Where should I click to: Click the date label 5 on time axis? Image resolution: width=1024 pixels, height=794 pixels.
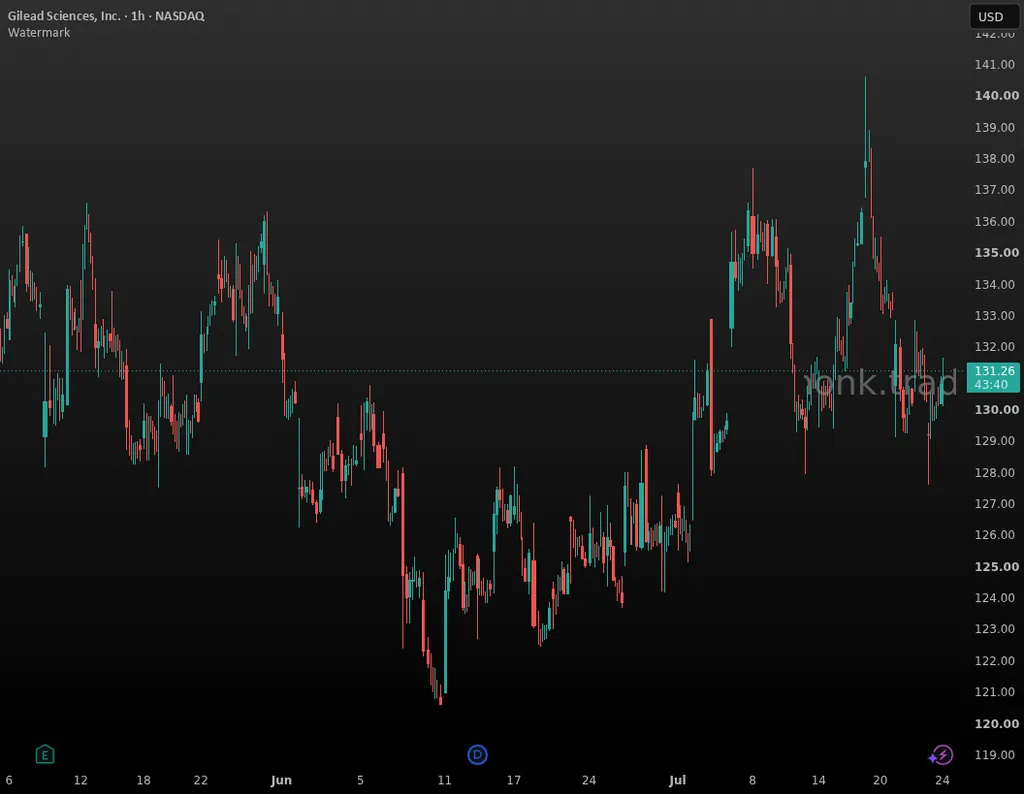(360, 780)
